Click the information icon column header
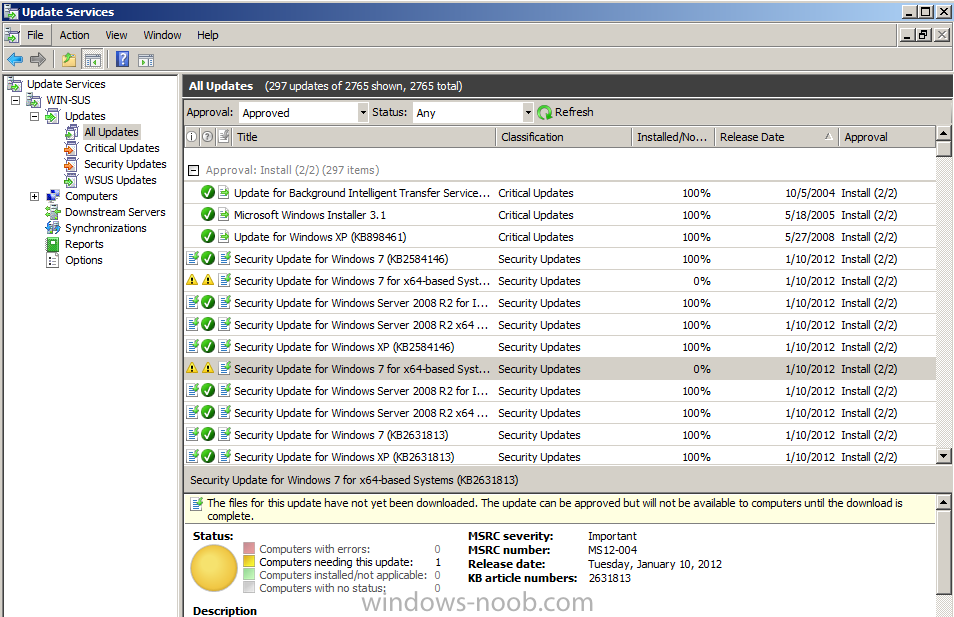Image resolution: width=954 pixels, height=617 pixels. (x=192, y=137)
